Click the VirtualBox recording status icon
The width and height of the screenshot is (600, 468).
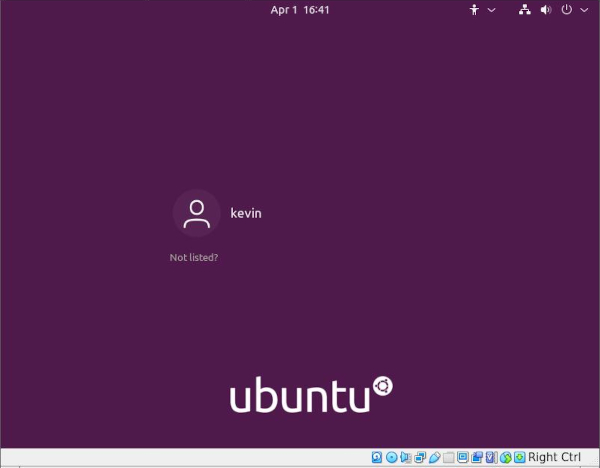click(x=477, y=458)
